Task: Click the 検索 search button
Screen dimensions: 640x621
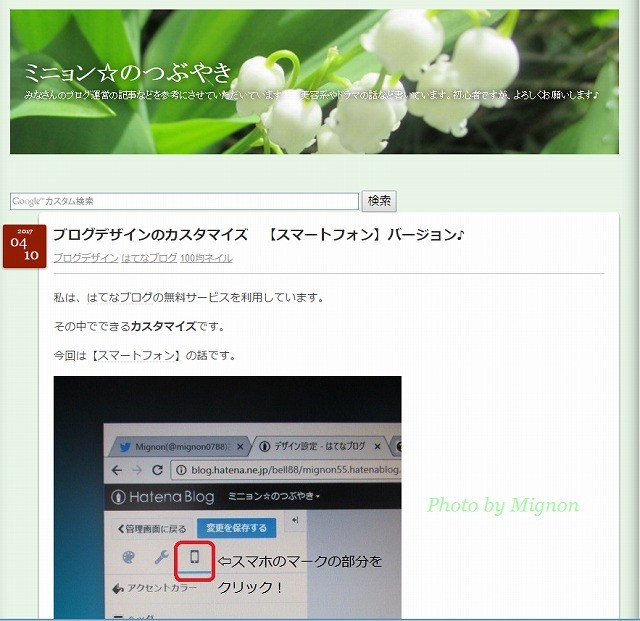Action: 379,201
